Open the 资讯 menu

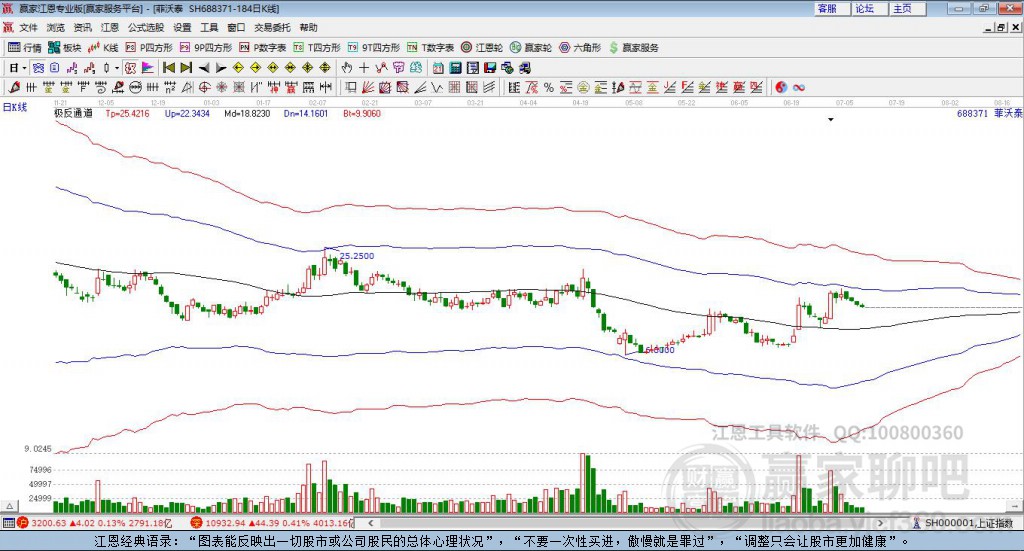82,27
